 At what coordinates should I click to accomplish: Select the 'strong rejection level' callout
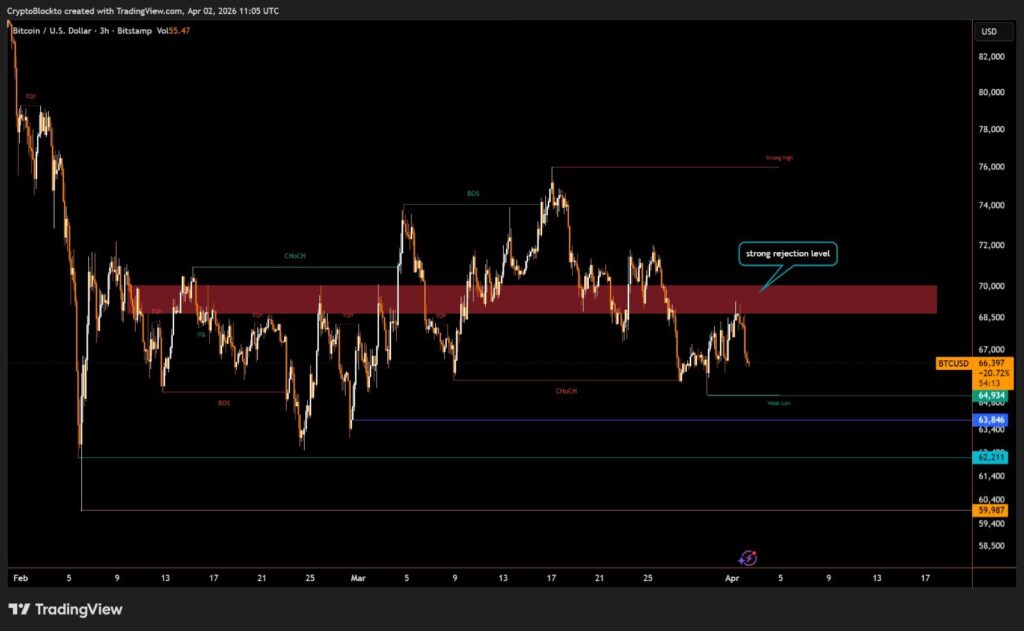point(787,254)
